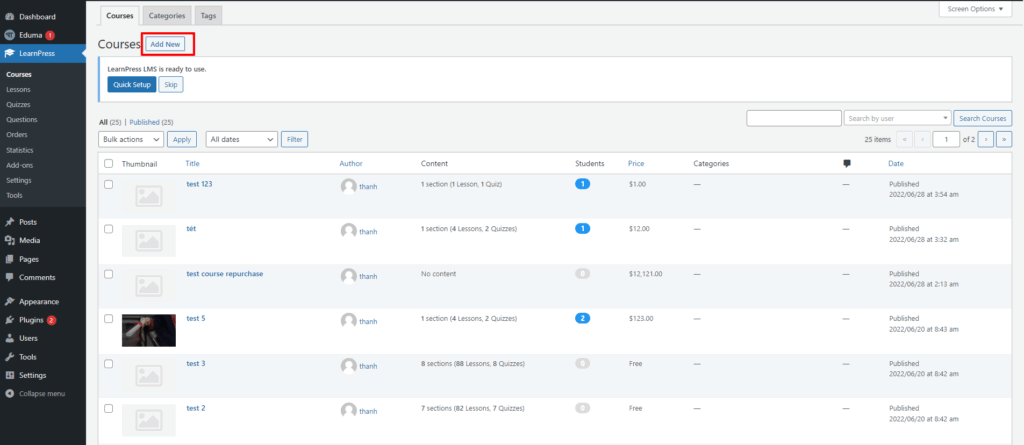The height and width of the screenshot is (445, 1024).
Task: Open the All dates filter dropdown
Action: coord(242,139)
